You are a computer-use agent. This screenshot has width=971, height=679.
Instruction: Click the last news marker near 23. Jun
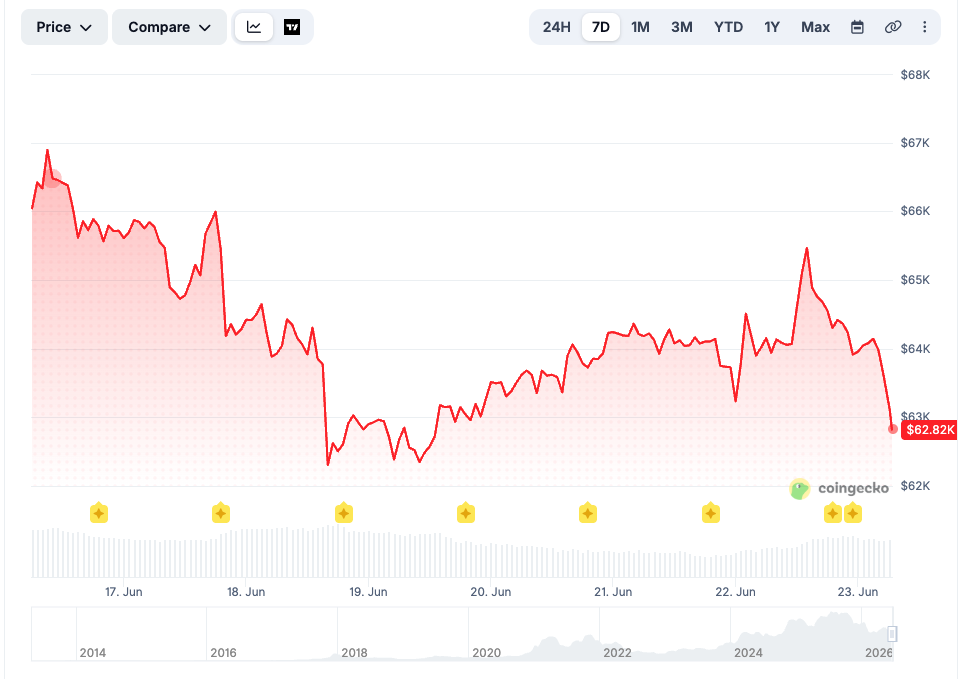pos(853,513)
